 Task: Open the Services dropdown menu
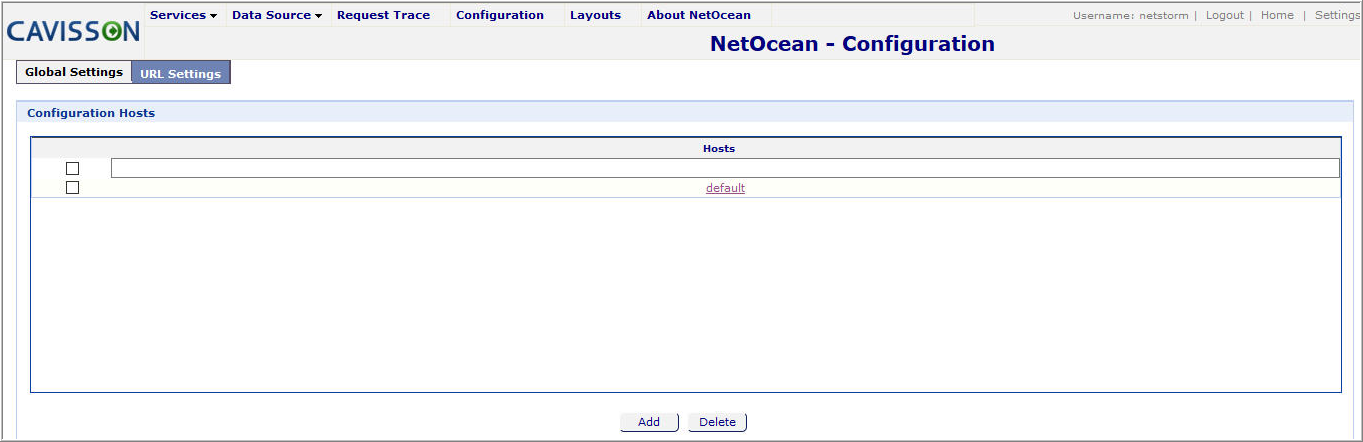(x=184, y=15)
